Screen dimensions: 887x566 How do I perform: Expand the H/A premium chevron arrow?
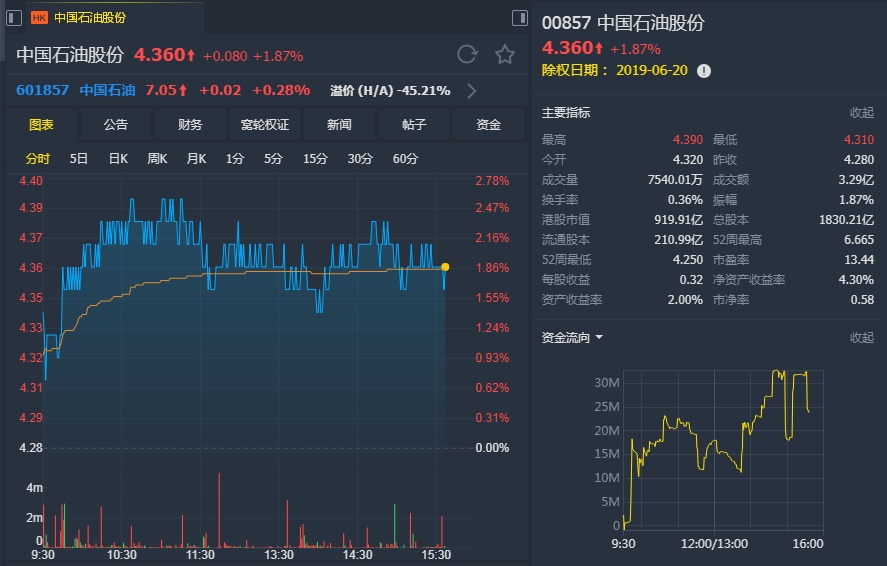pos(472,90)
